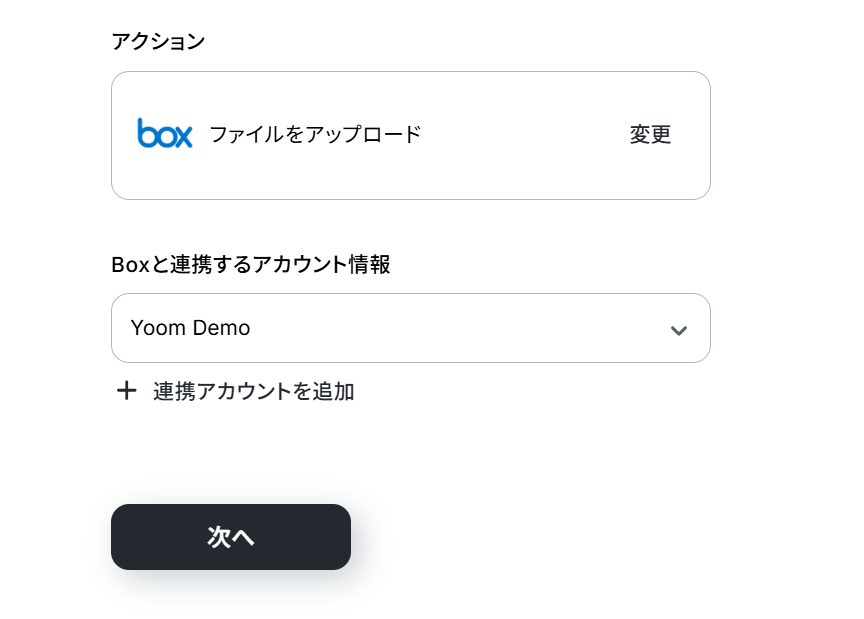Click 次へ to proceed
The image size is (864, 619).
pos(231,537)
